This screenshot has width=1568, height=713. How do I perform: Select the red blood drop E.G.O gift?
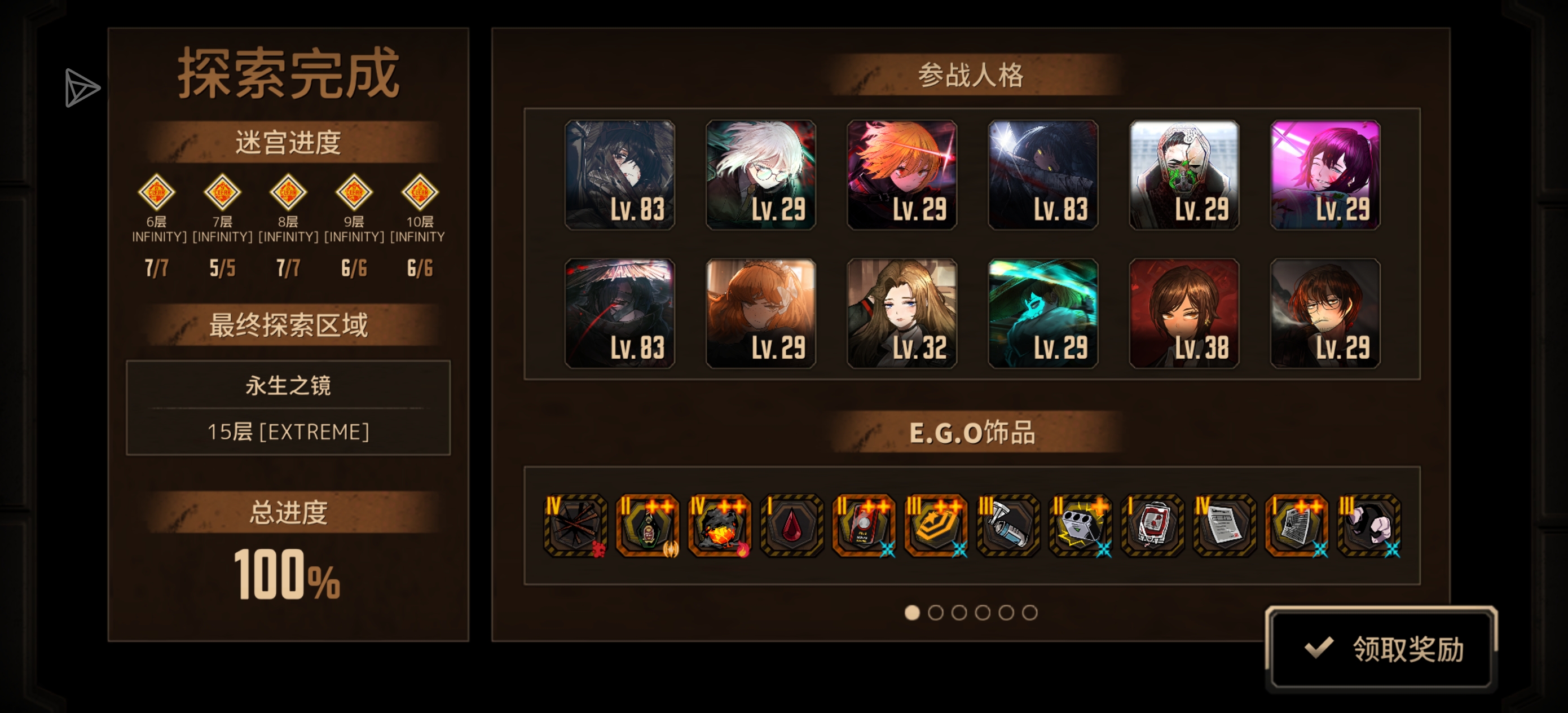[791, 525]
